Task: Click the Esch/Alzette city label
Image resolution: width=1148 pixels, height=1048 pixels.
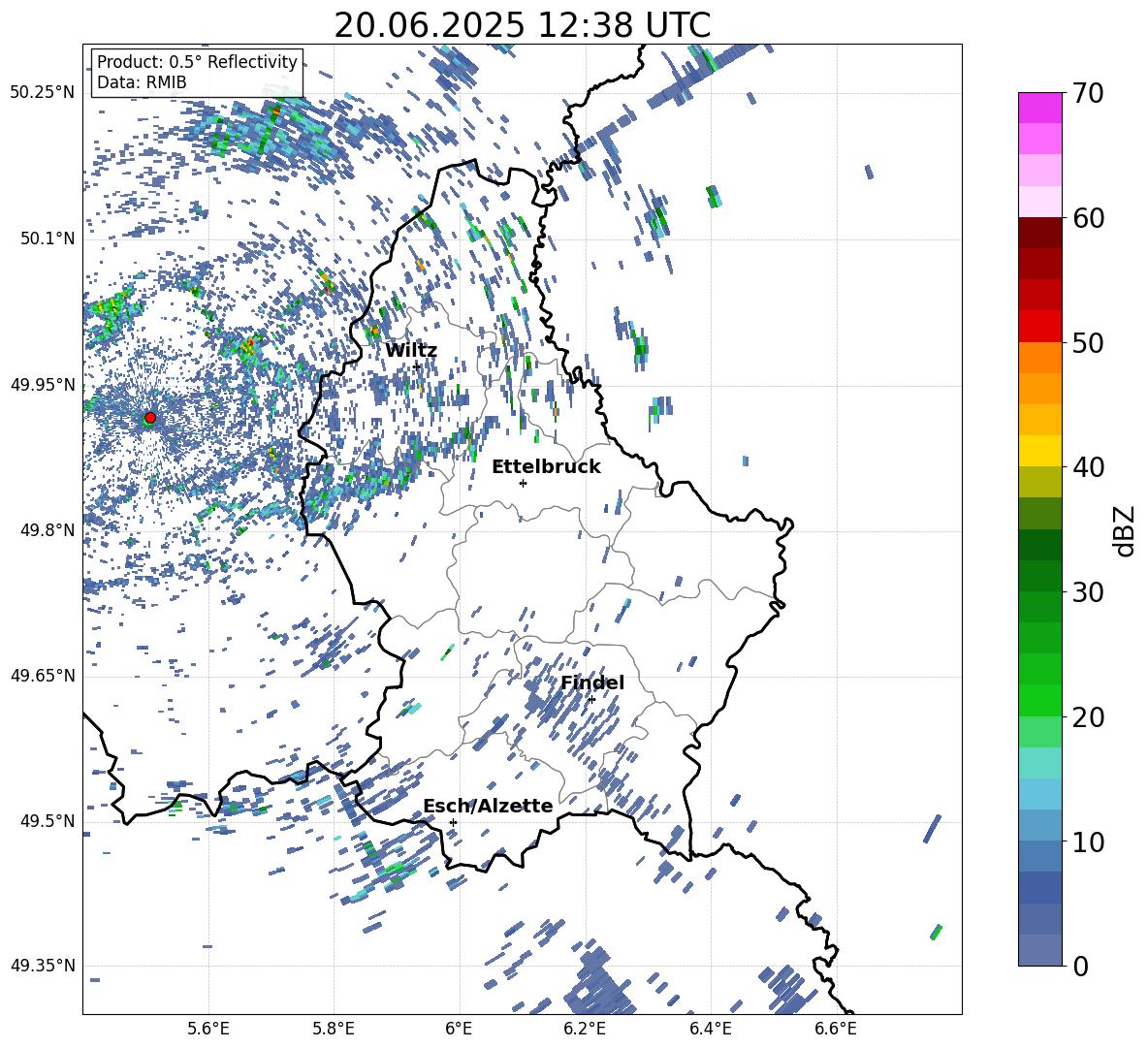Action: 488,806
